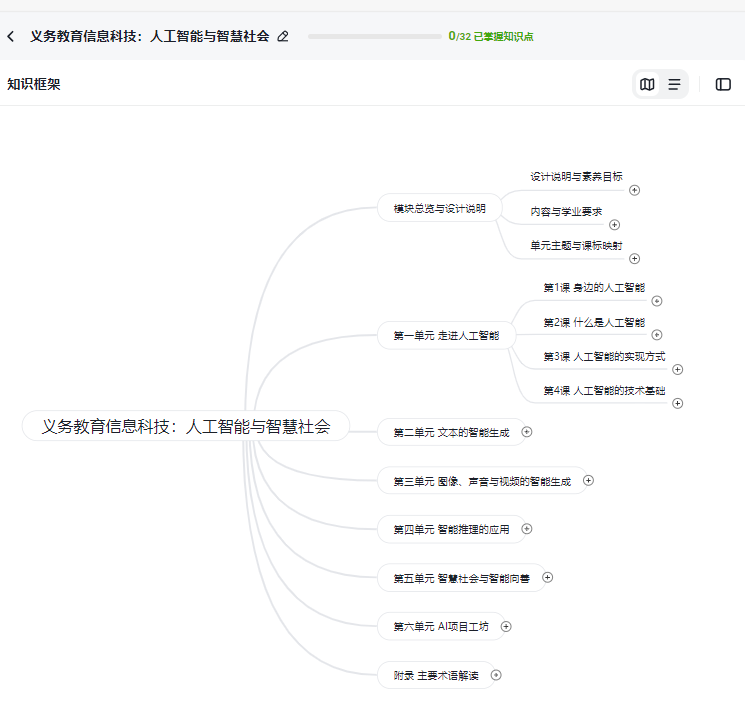This screenshot has height=708, width=745.
Task: Edit the course title with pencil icon
Action: [283, 36]
